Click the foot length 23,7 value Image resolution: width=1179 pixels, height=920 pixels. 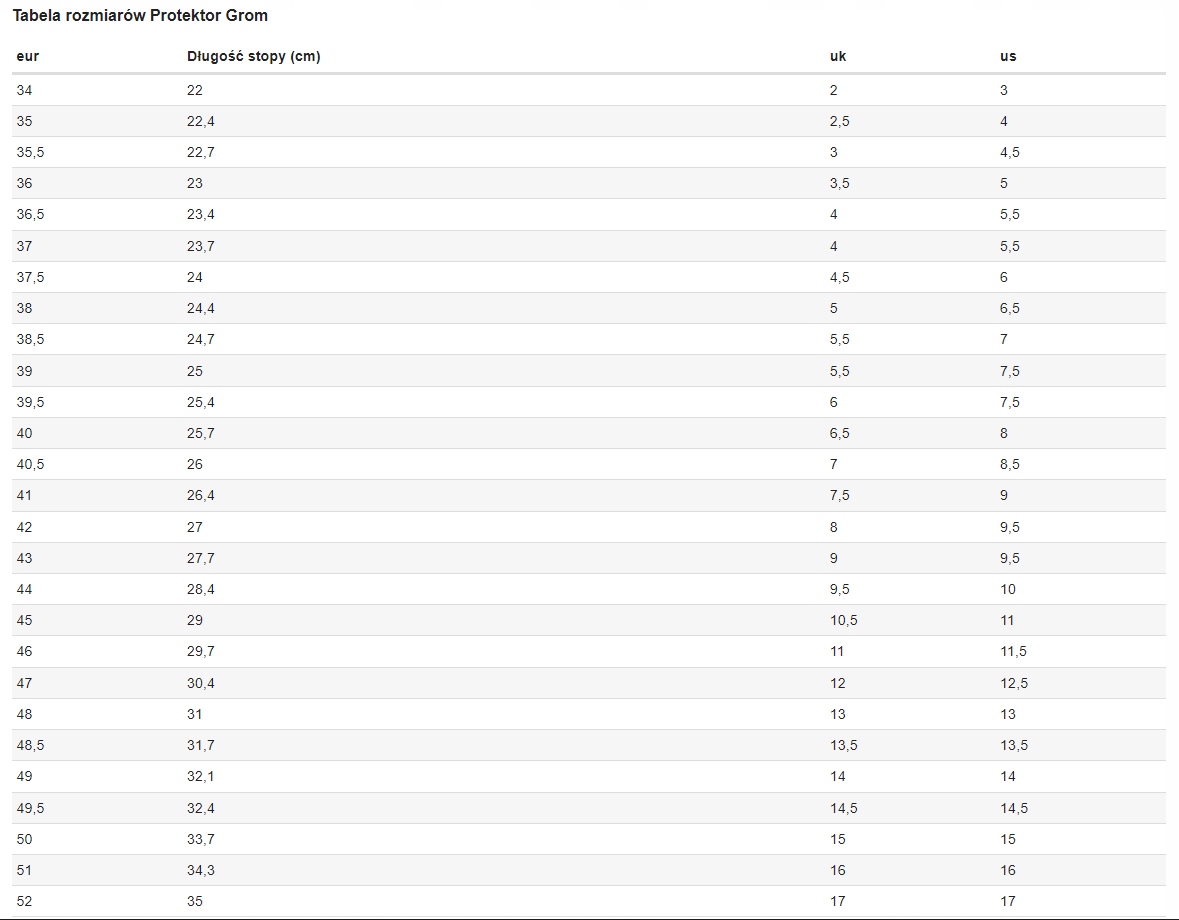(x=200, y=246)
